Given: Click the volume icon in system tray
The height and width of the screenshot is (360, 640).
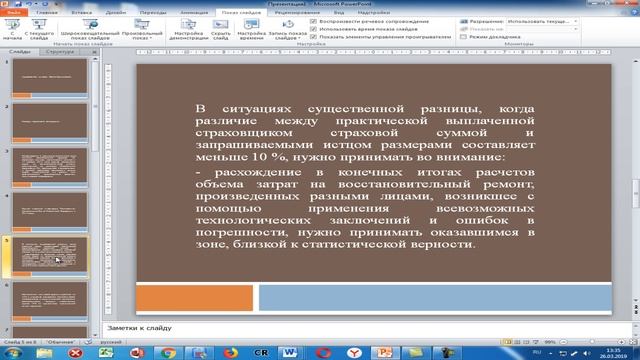Looking at the screenshot, I should pyautogui.click(x=587, y=353).
